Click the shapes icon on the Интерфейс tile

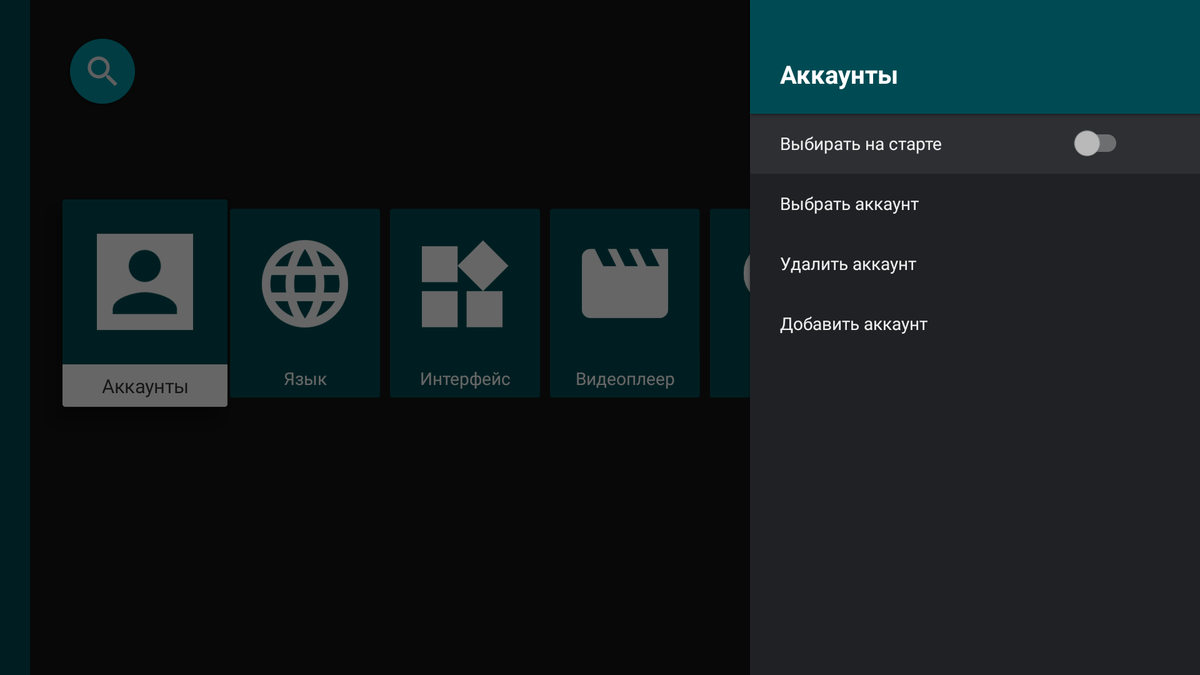coord(464,283)
